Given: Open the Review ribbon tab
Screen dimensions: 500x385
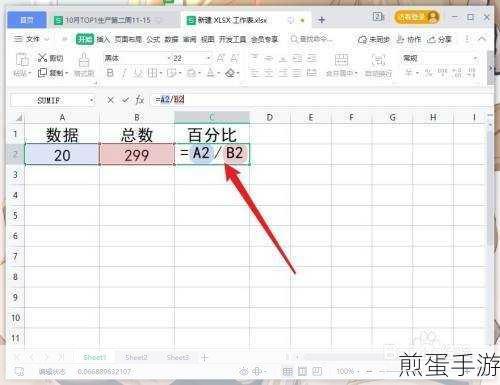Looking at the screenshot, I should [189, 39].
